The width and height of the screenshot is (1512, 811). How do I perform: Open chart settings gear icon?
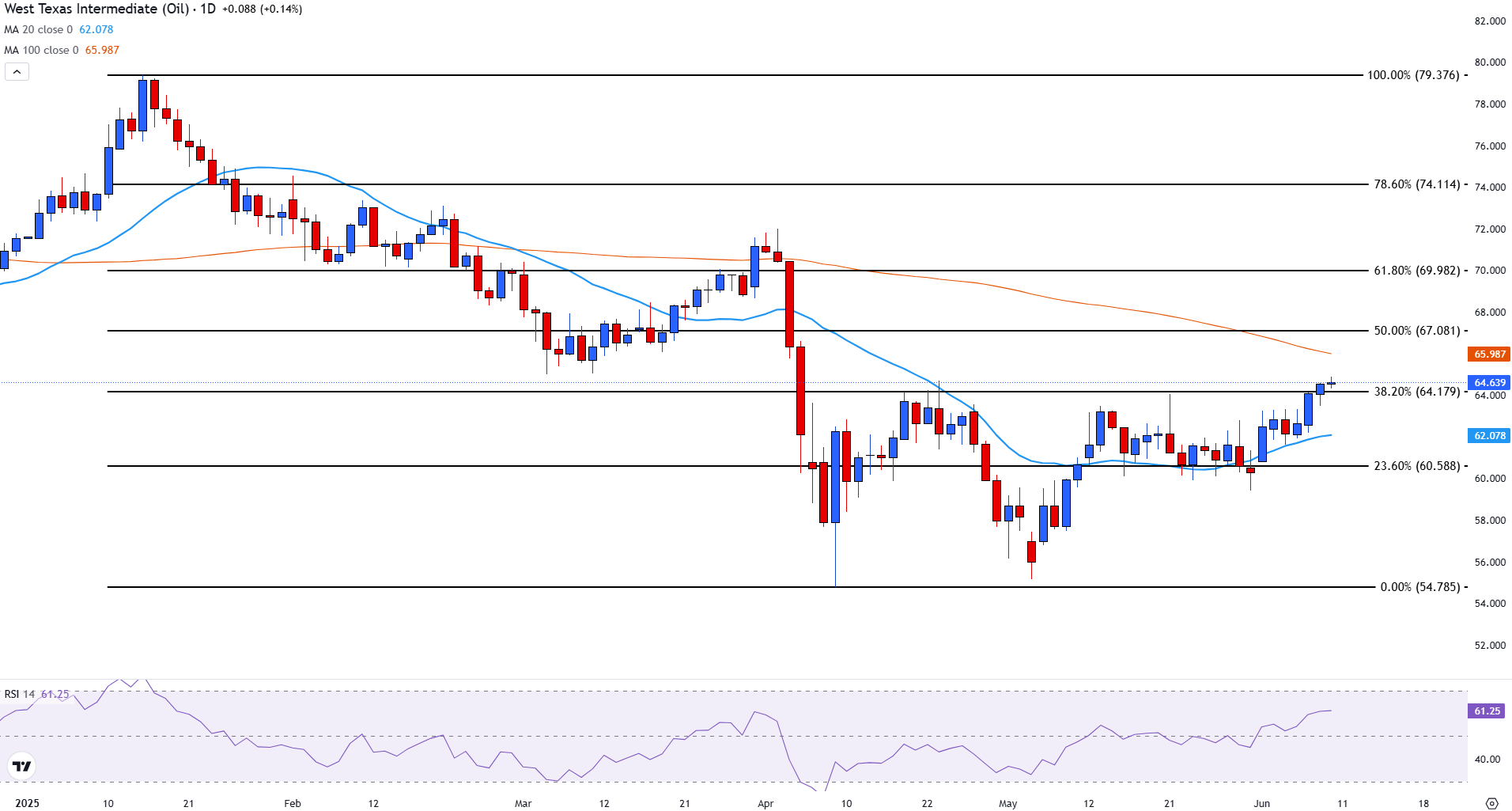pos(1491,803)
